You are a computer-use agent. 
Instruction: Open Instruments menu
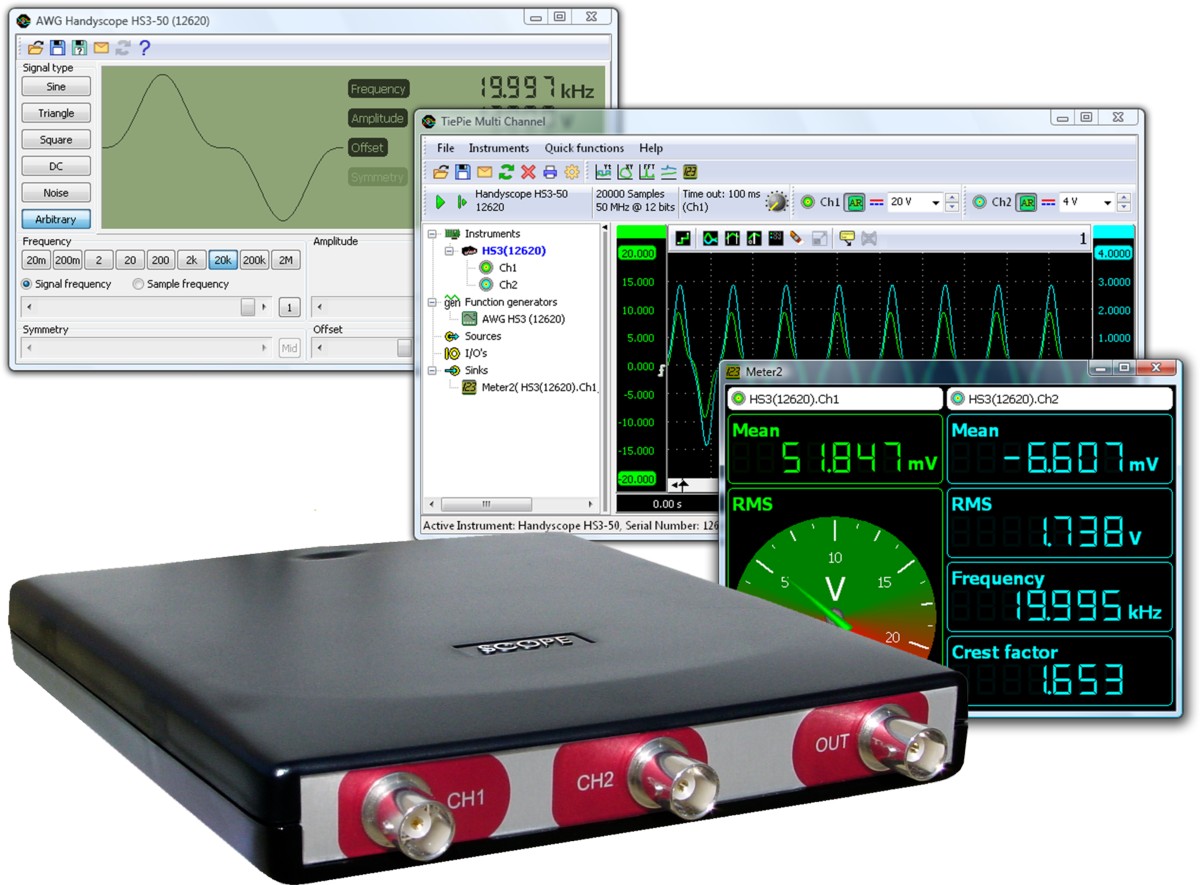pos(500,148)
